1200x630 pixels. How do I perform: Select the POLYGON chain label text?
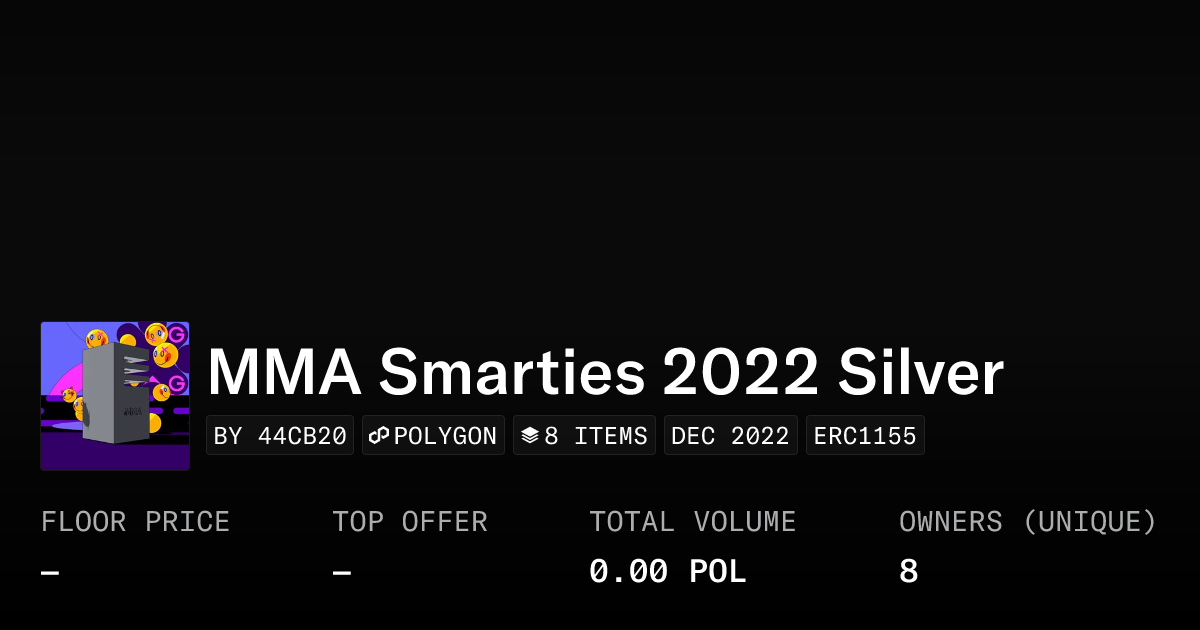point(445,436)
